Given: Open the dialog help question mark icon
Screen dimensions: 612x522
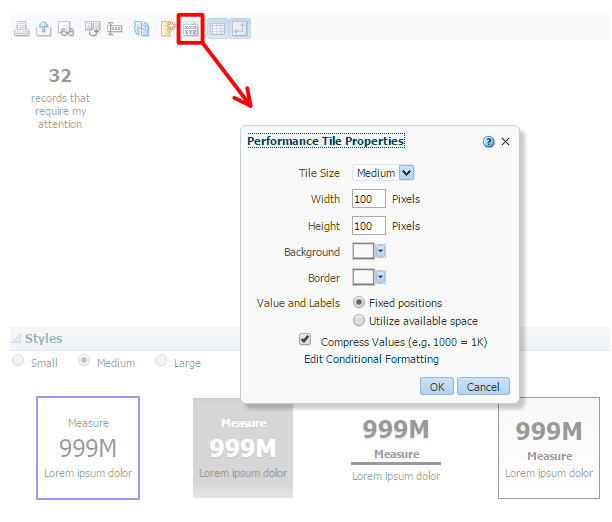Looking at the screenshot, I should (x=488, y=141).
